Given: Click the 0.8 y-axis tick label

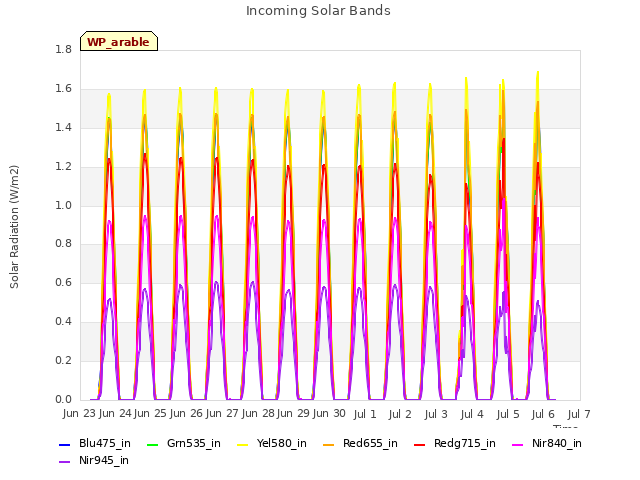Looking at the screenshot, I should click(63, 244).
